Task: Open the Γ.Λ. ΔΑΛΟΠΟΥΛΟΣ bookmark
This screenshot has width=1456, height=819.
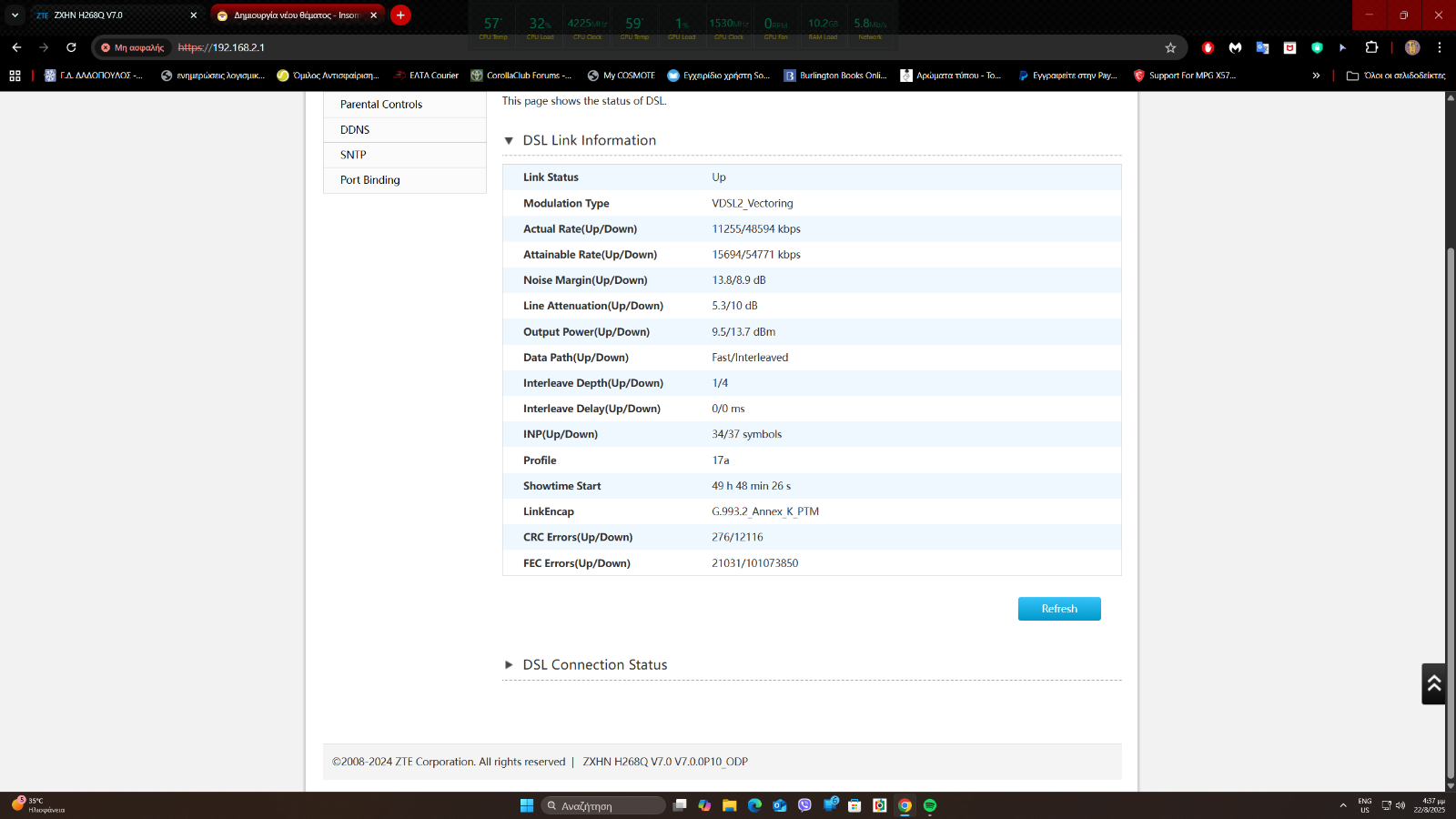Action: point(94,76)
